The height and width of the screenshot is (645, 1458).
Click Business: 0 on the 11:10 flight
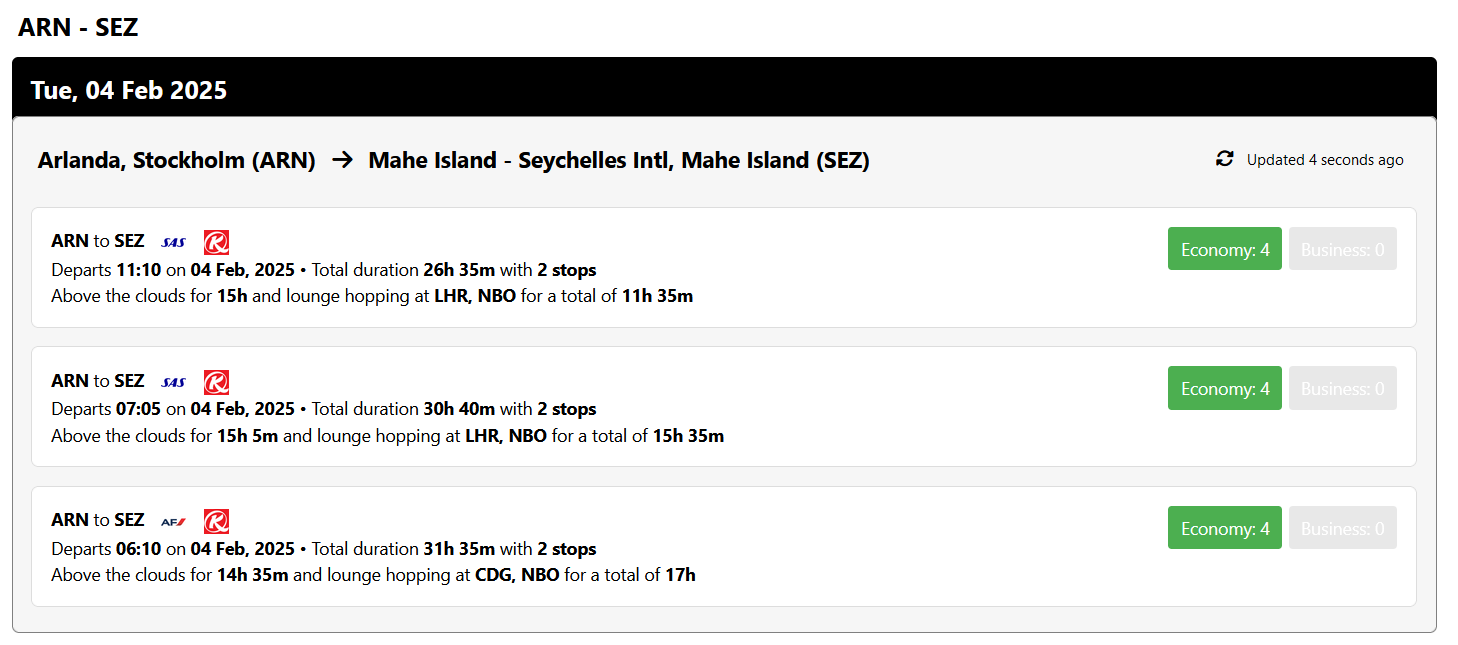pyautogui.click(x=1342, y=249)
